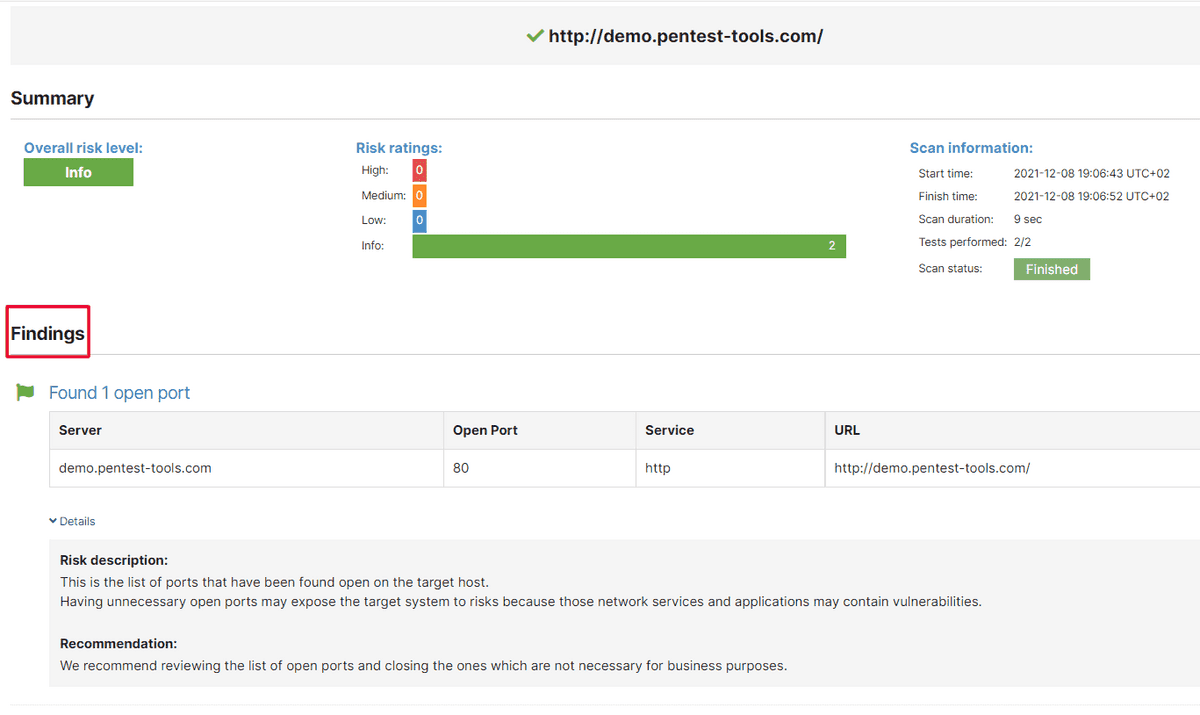Click the red High count badge
The width and height of the screenshot is (1200, 715).
pyautogui.click(x=419, y=170)
